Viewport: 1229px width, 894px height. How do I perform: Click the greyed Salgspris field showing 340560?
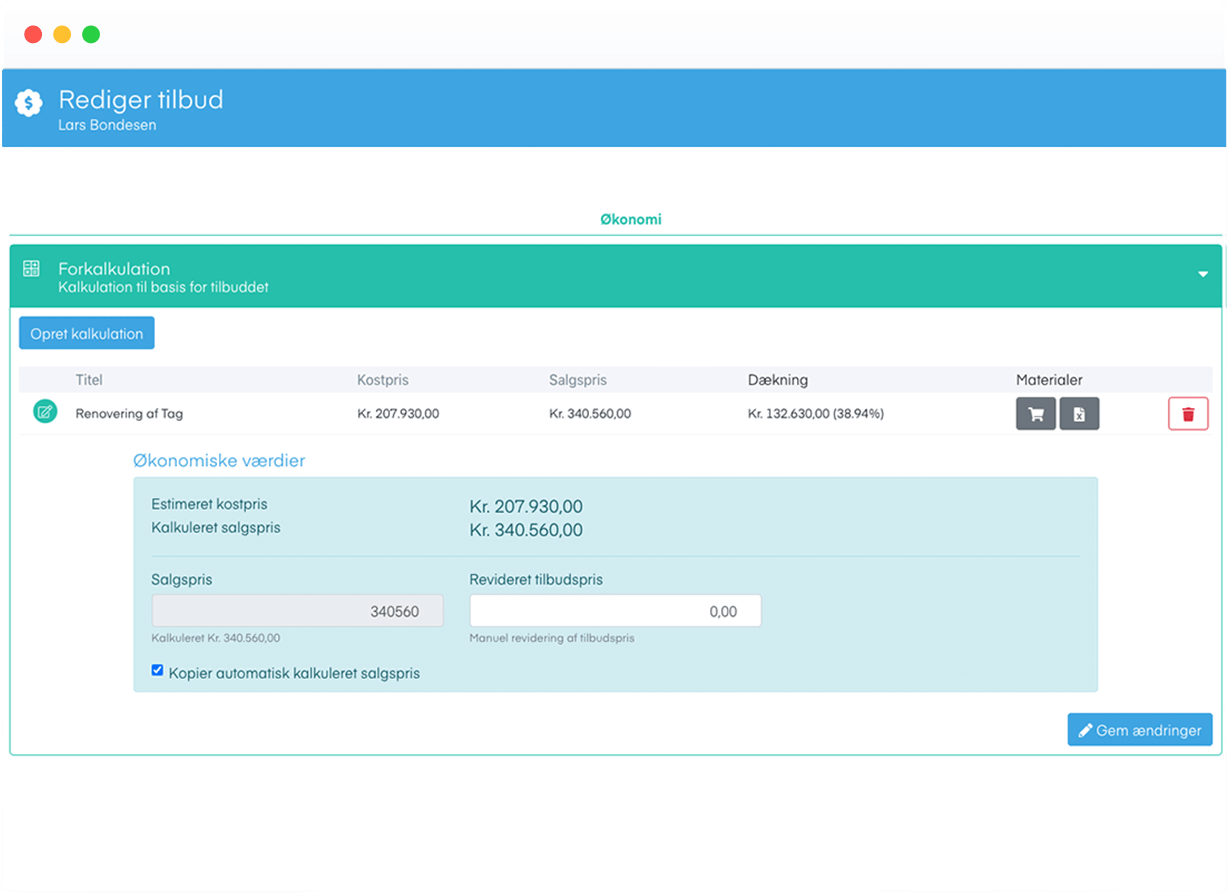(x=296, y=611)
